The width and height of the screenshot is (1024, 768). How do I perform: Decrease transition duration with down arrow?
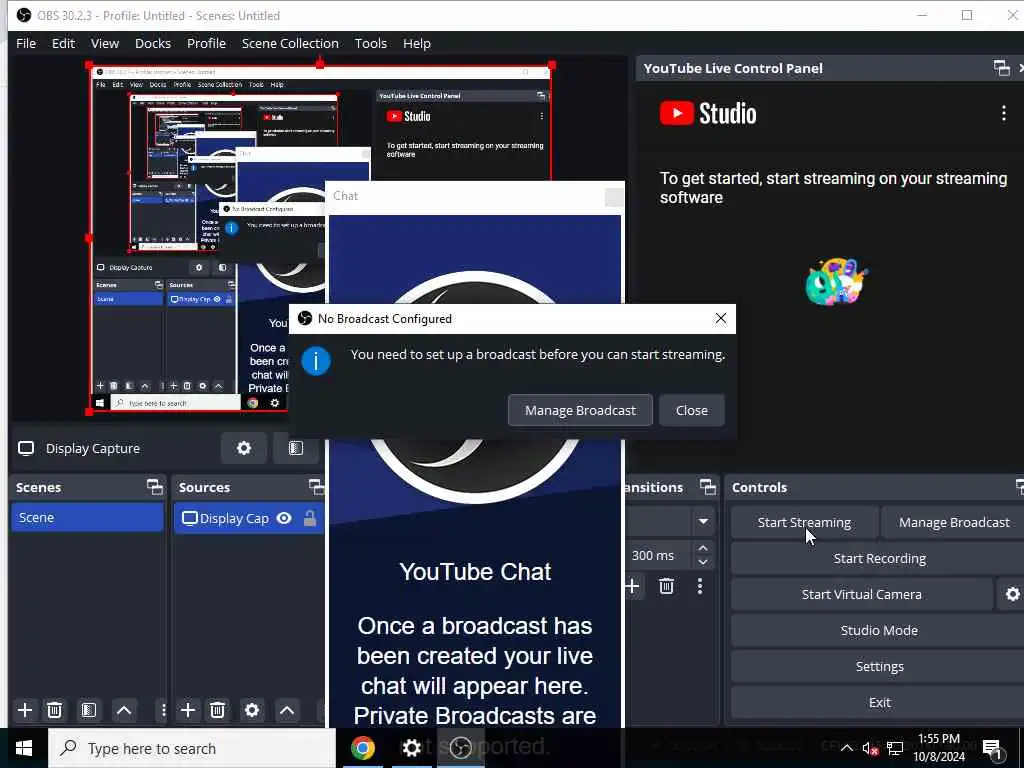coord(703,562)
